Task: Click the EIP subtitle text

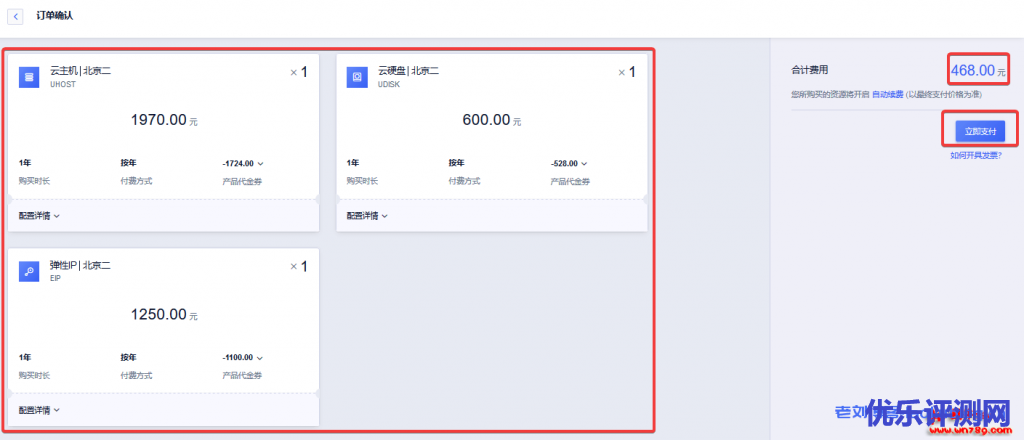Action: (x=55, y=279)
